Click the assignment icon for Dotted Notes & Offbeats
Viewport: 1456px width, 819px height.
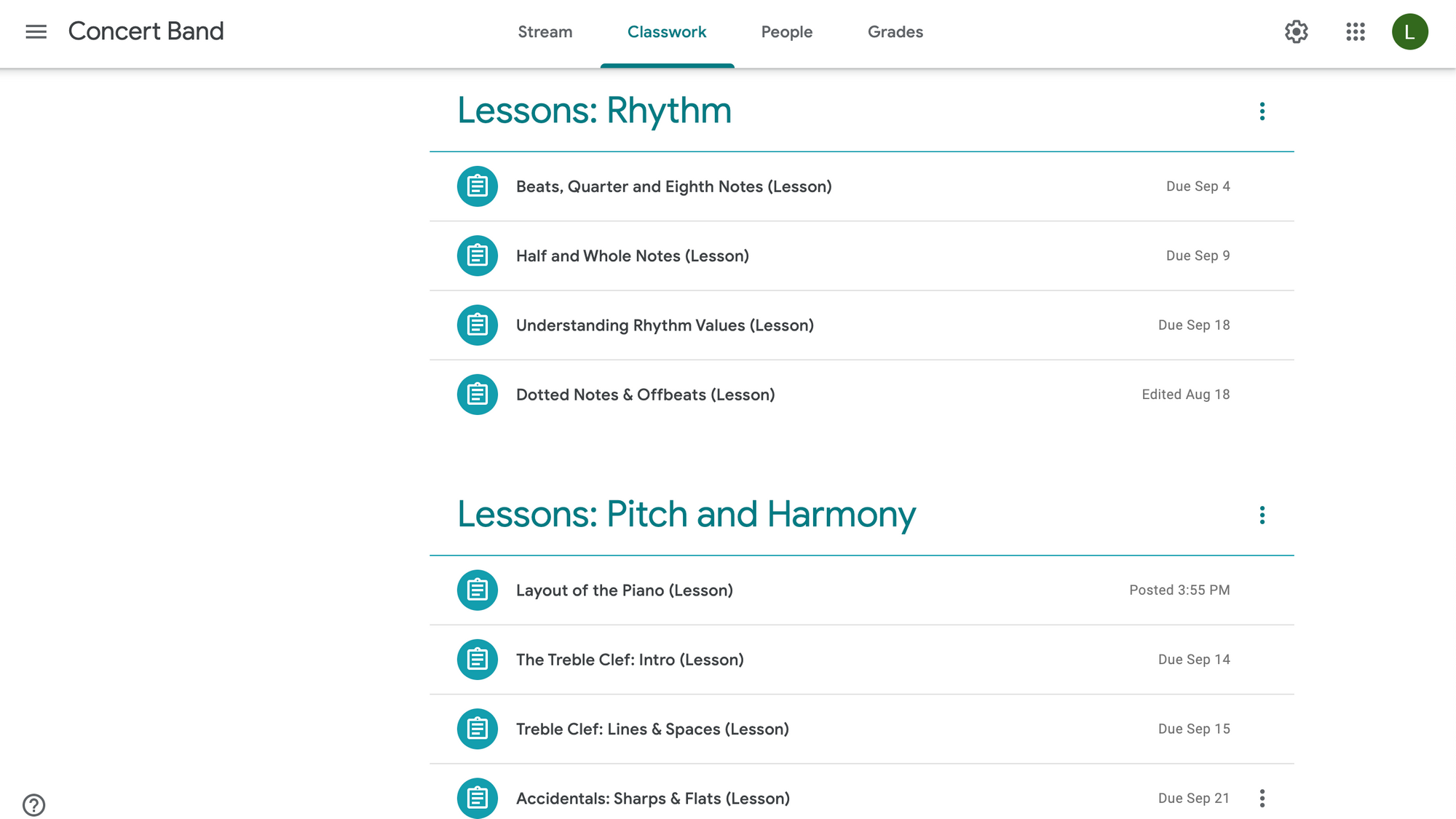coord(477,394)
